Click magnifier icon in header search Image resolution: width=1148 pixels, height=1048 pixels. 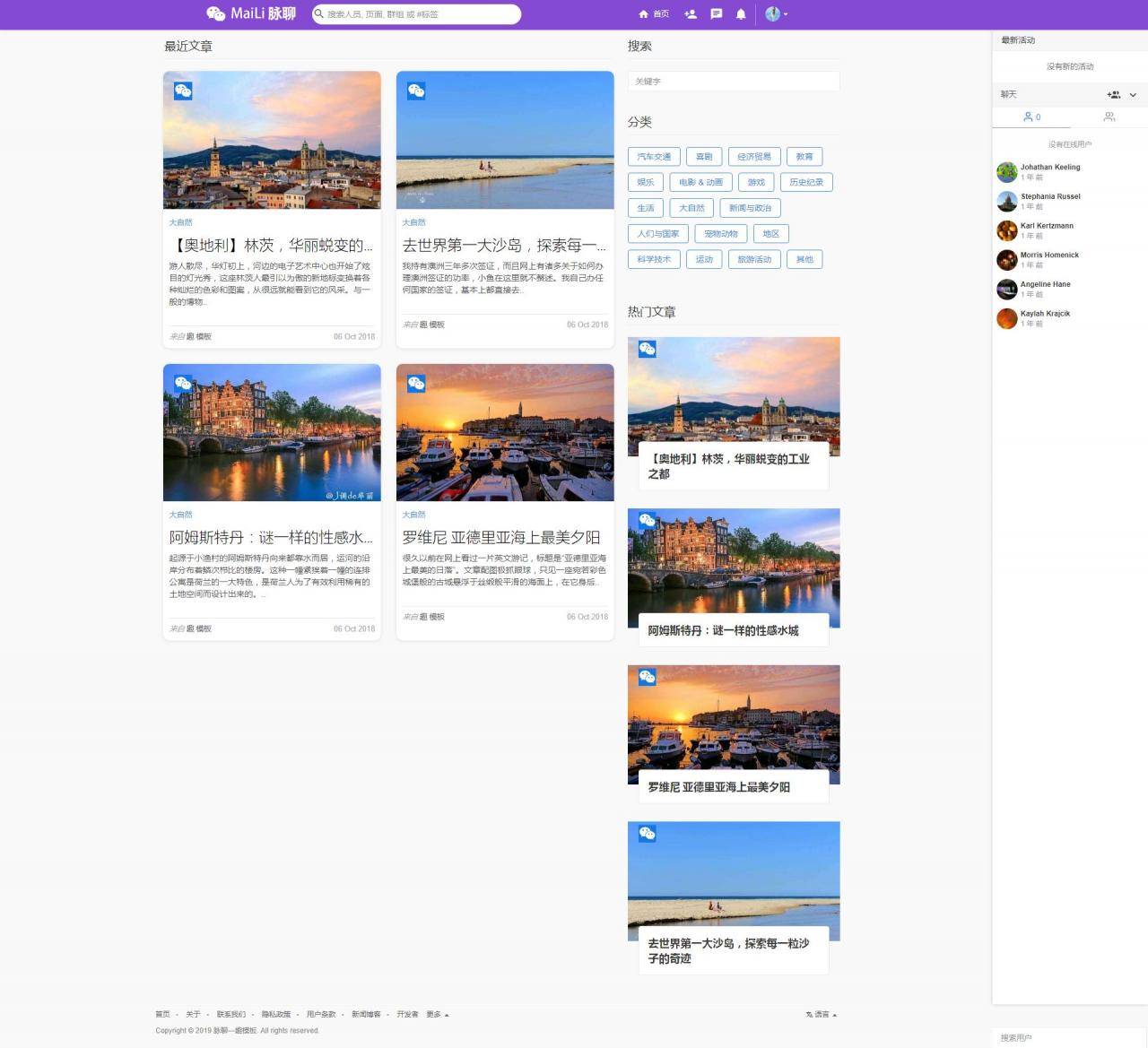coord(318,14)
